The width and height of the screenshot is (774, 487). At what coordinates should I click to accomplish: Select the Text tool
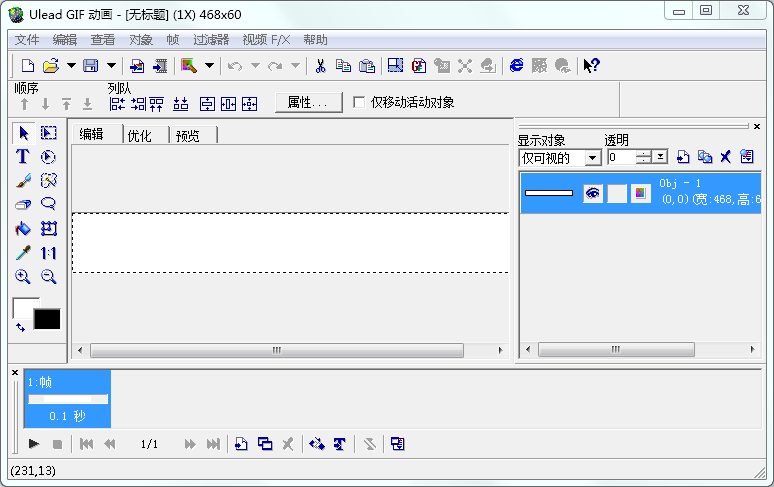click(22, 156)
